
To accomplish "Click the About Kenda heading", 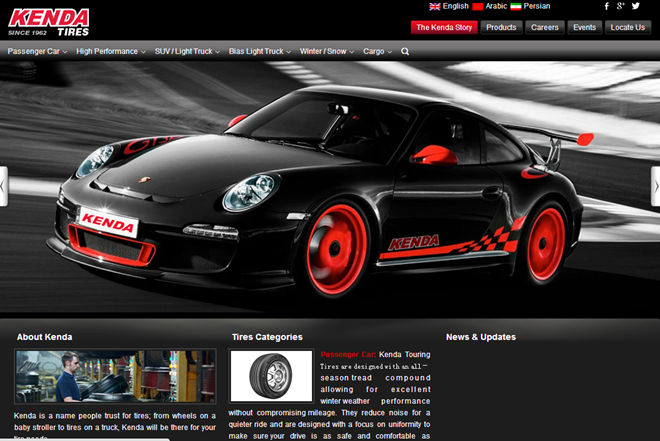I will pyautogui.click(x=45, y=337).
